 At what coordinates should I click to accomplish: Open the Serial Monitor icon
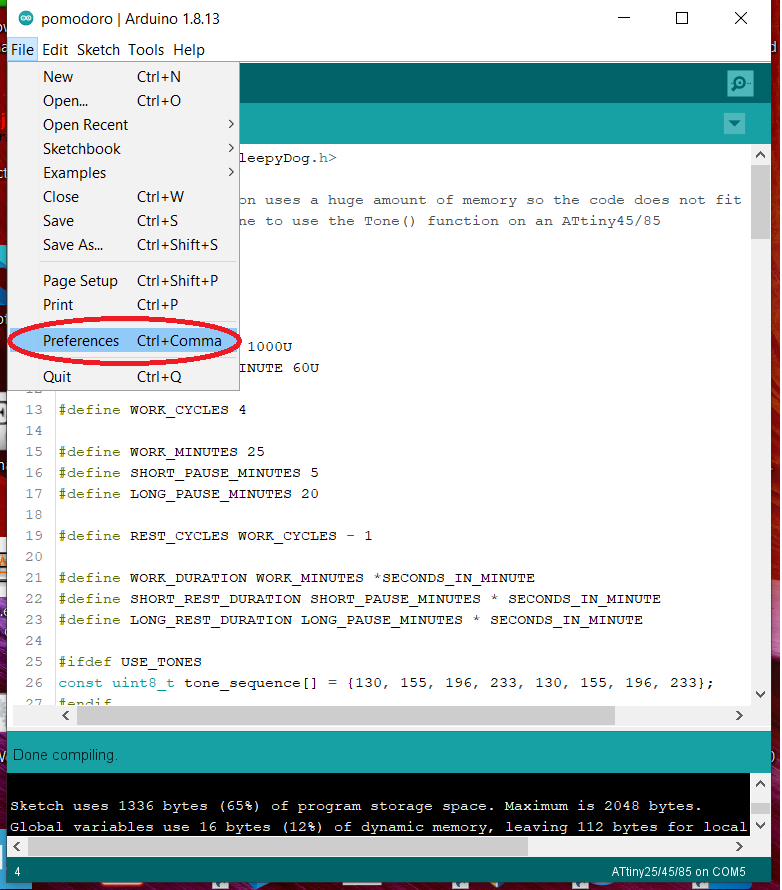740,84
